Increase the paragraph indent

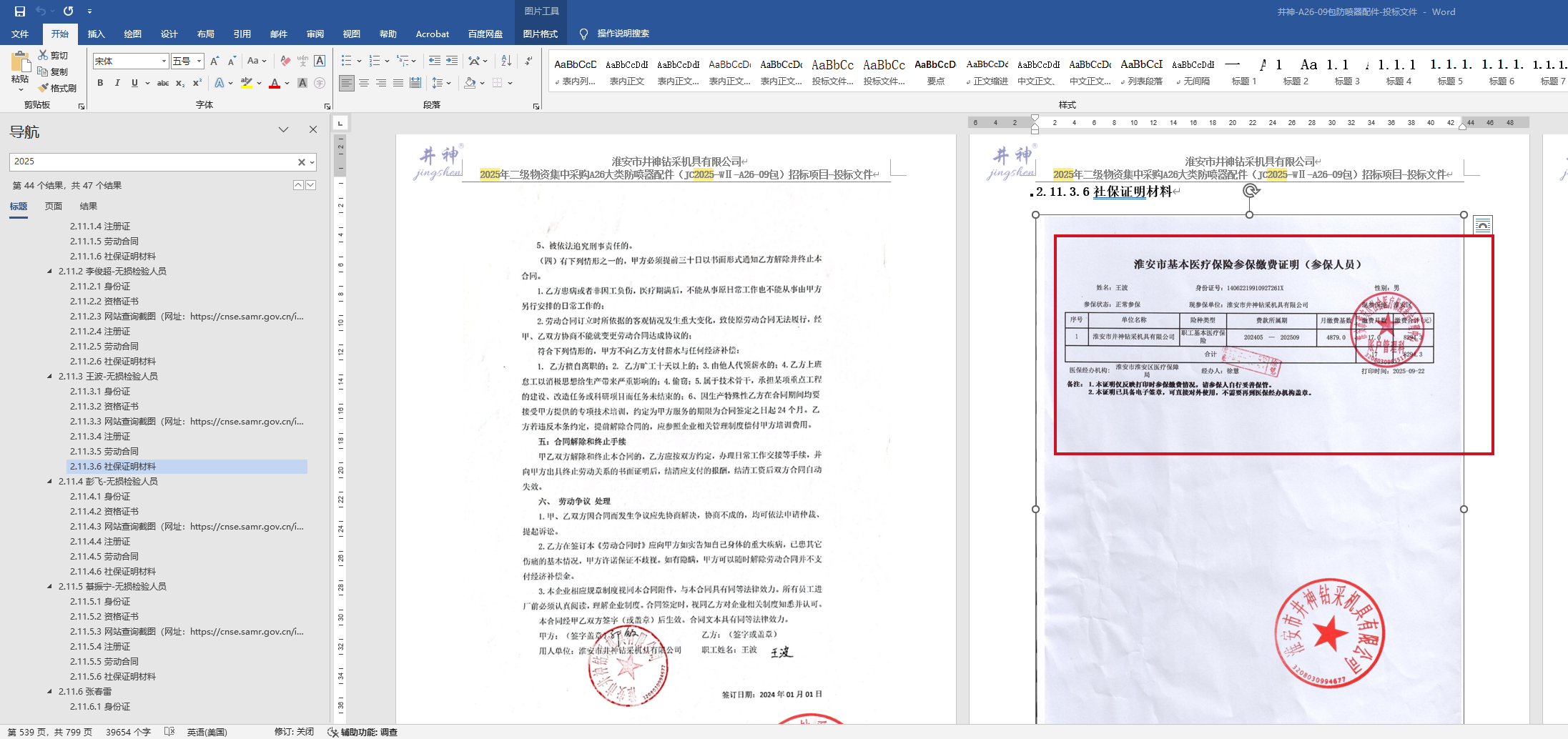tap(452, 61)
